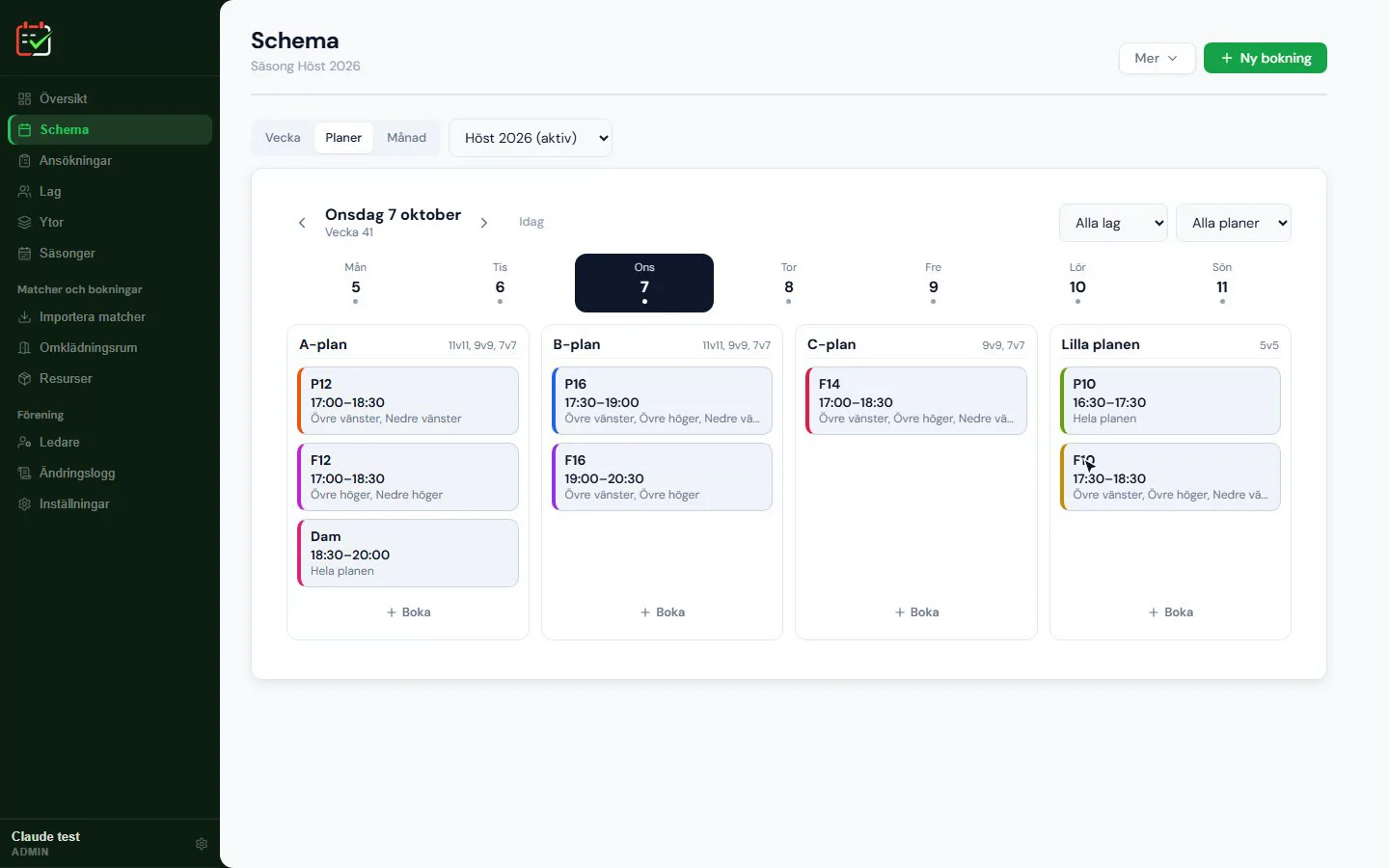
Task: Select the Planer tab
Action: (x=343, y=138)
